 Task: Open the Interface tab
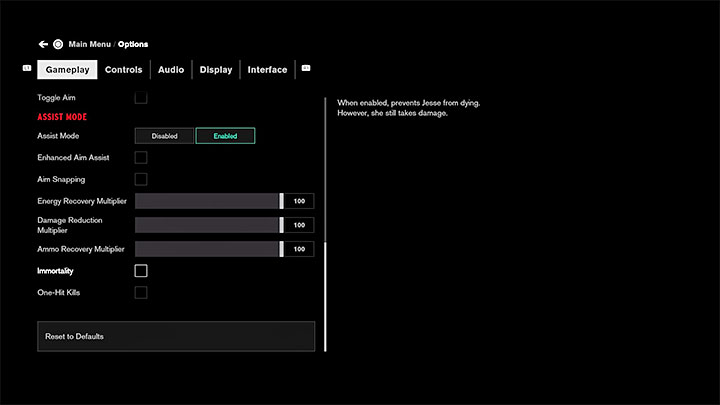267,70
